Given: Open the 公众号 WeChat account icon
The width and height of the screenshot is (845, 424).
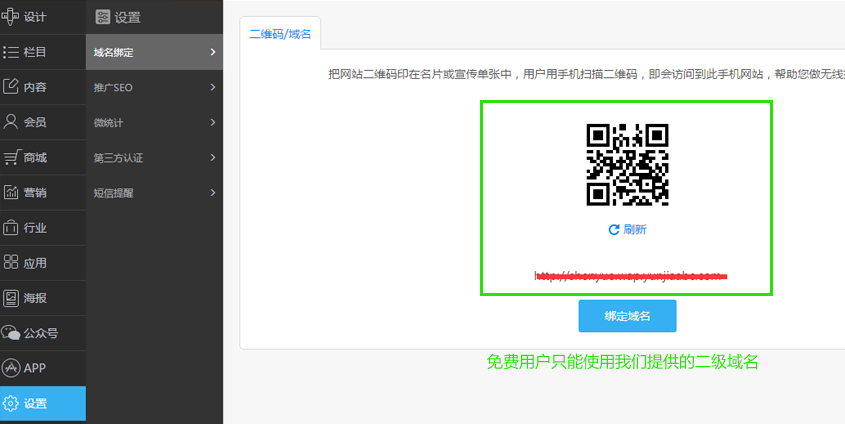Looking at the screenshot, I should pos(11,333).
